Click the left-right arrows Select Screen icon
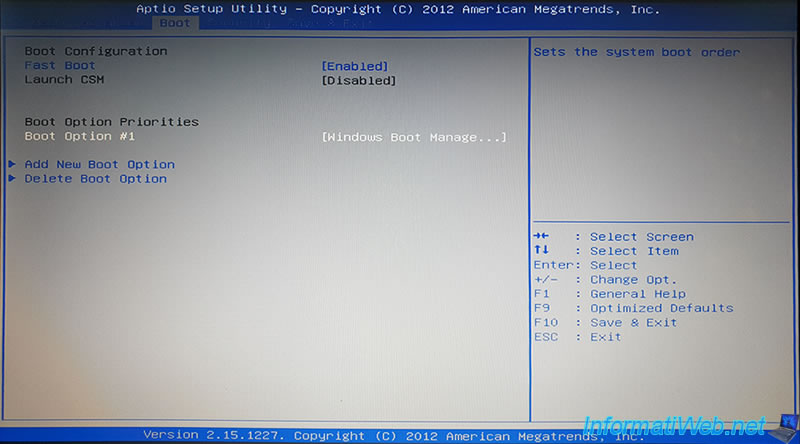Viewport: 800px width, 444px height. (541, 237)
